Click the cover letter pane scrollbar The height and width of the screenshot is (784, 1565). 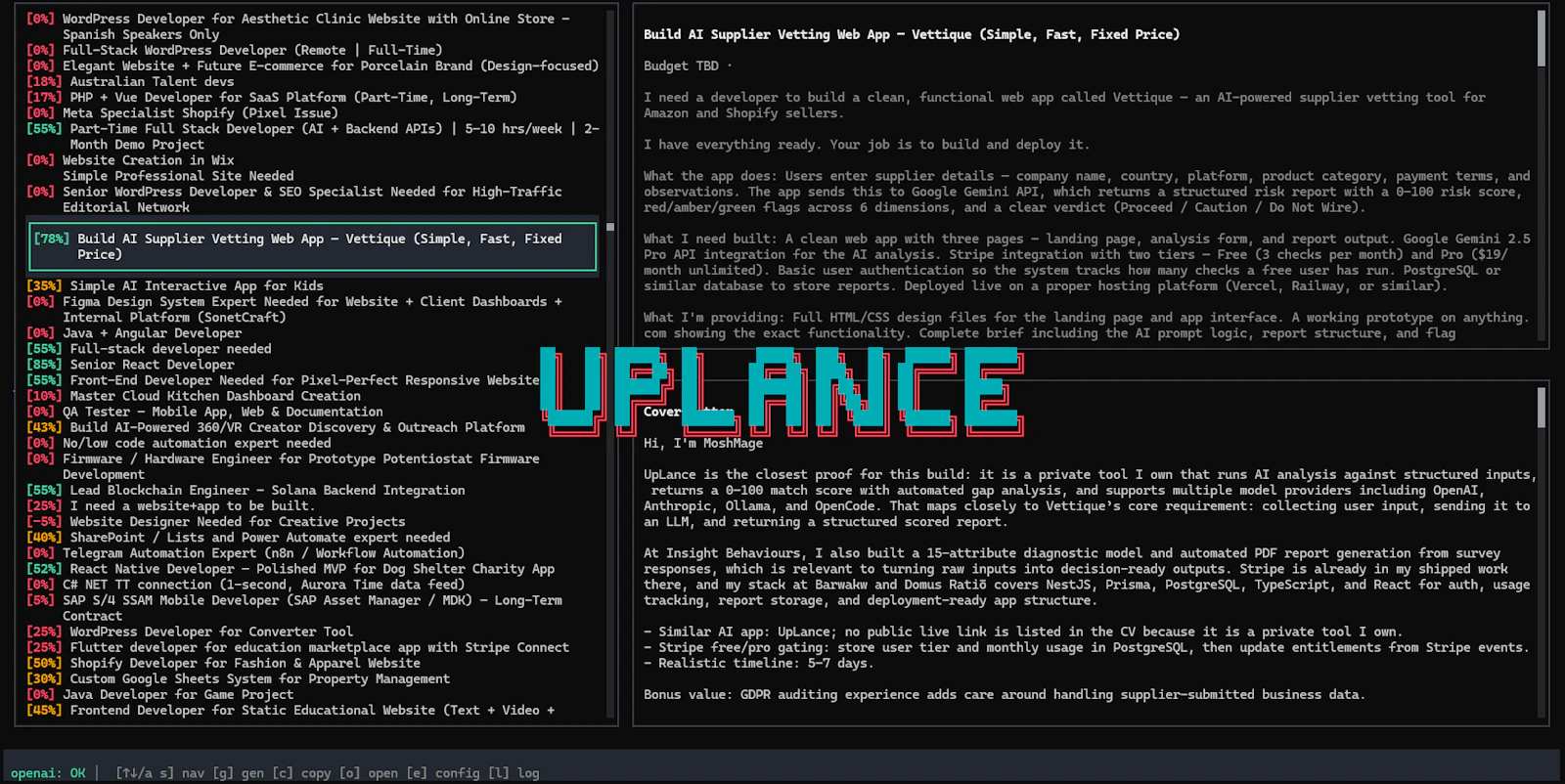pos(1542,407)
